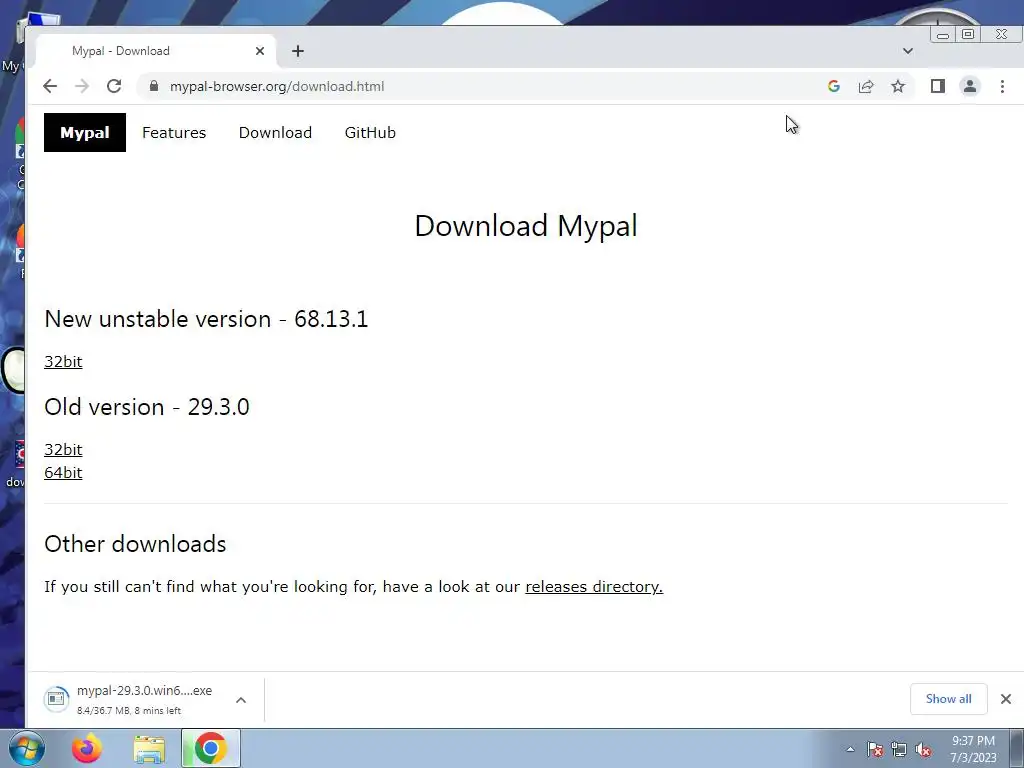Share this page using the share icon
1024x768 pixels.
click(866, 86)
